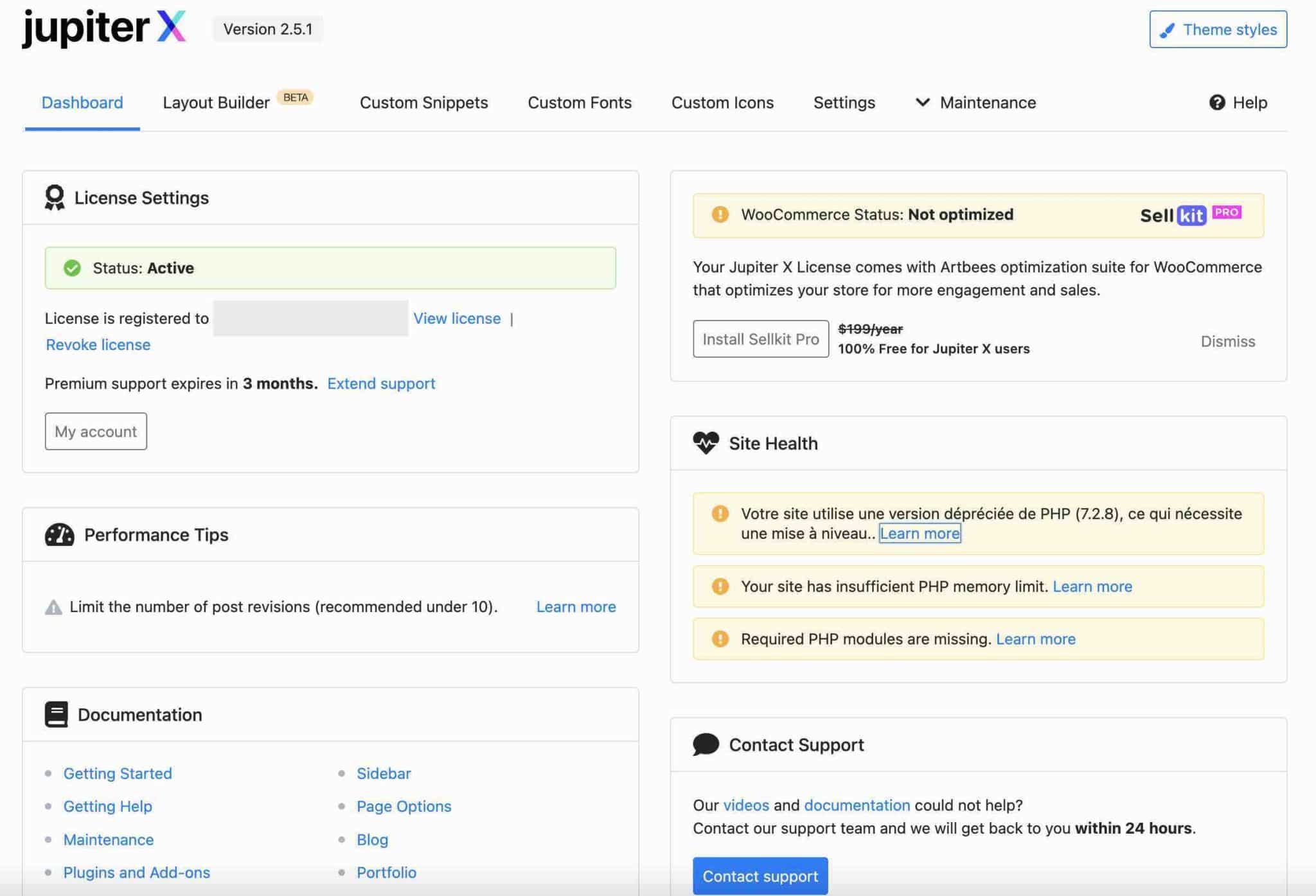
Task: Click the "Status: Active" license banner
Action: pyautogui.click(x=330, y=268)
